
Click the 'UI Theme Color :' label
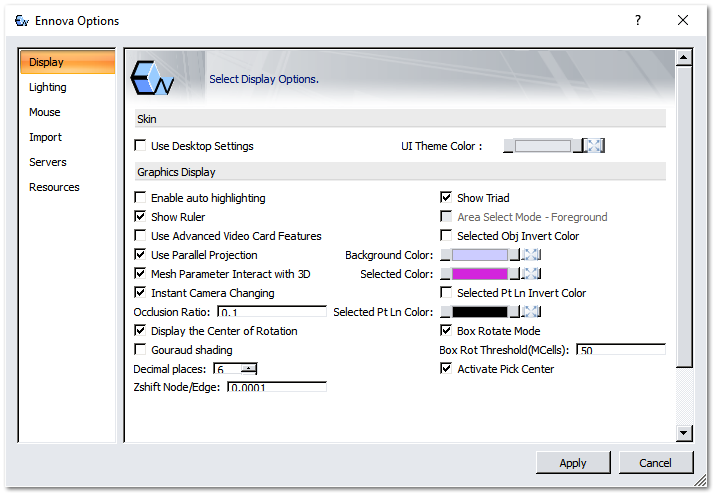442,146
